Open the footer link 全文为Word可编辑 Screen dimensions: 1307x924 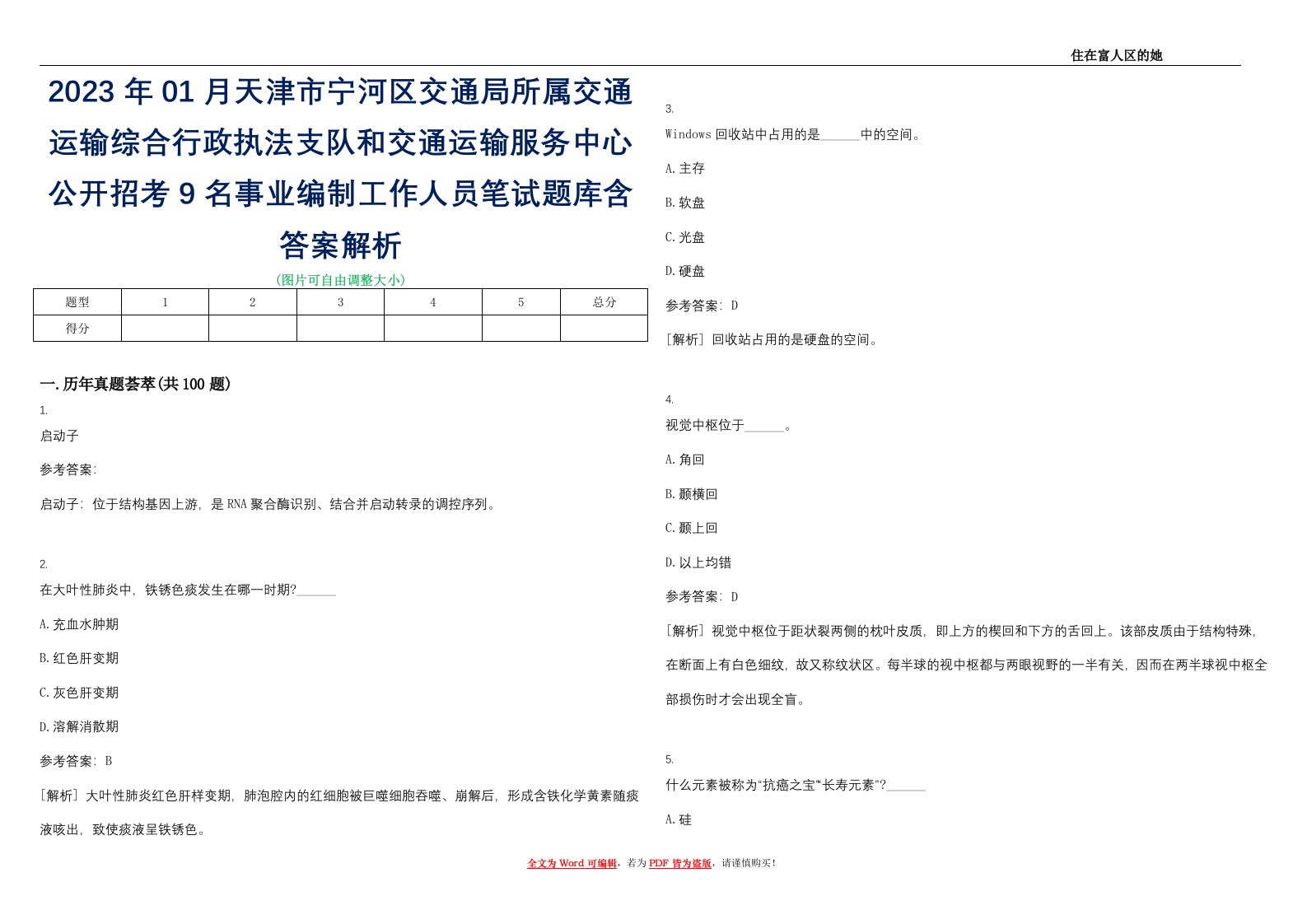pyautogui.click(x=572, y=863)
